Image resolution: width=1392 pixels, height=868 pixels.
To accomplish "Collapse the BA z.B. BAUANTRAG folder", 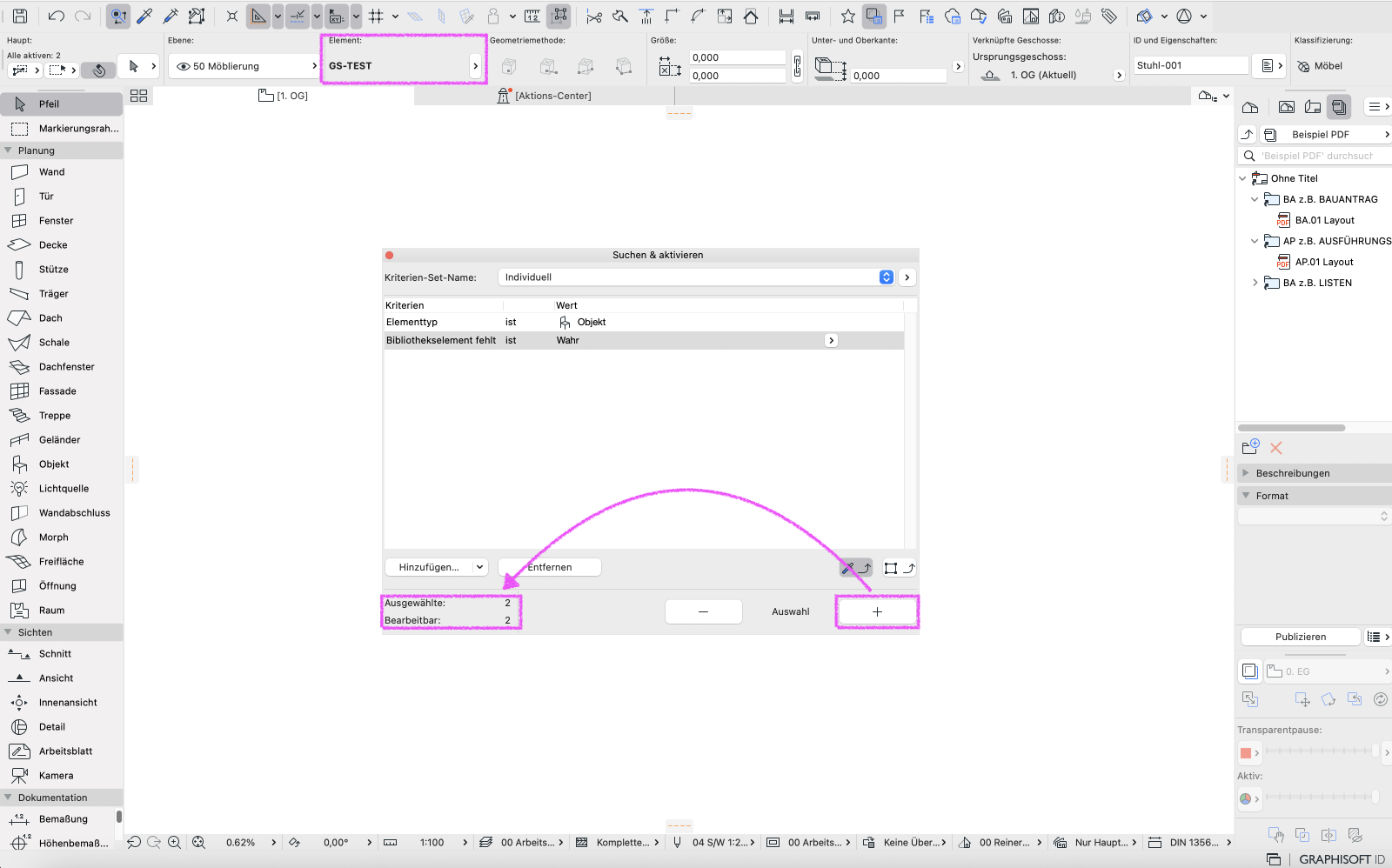I will click(x=1255, y=199).
